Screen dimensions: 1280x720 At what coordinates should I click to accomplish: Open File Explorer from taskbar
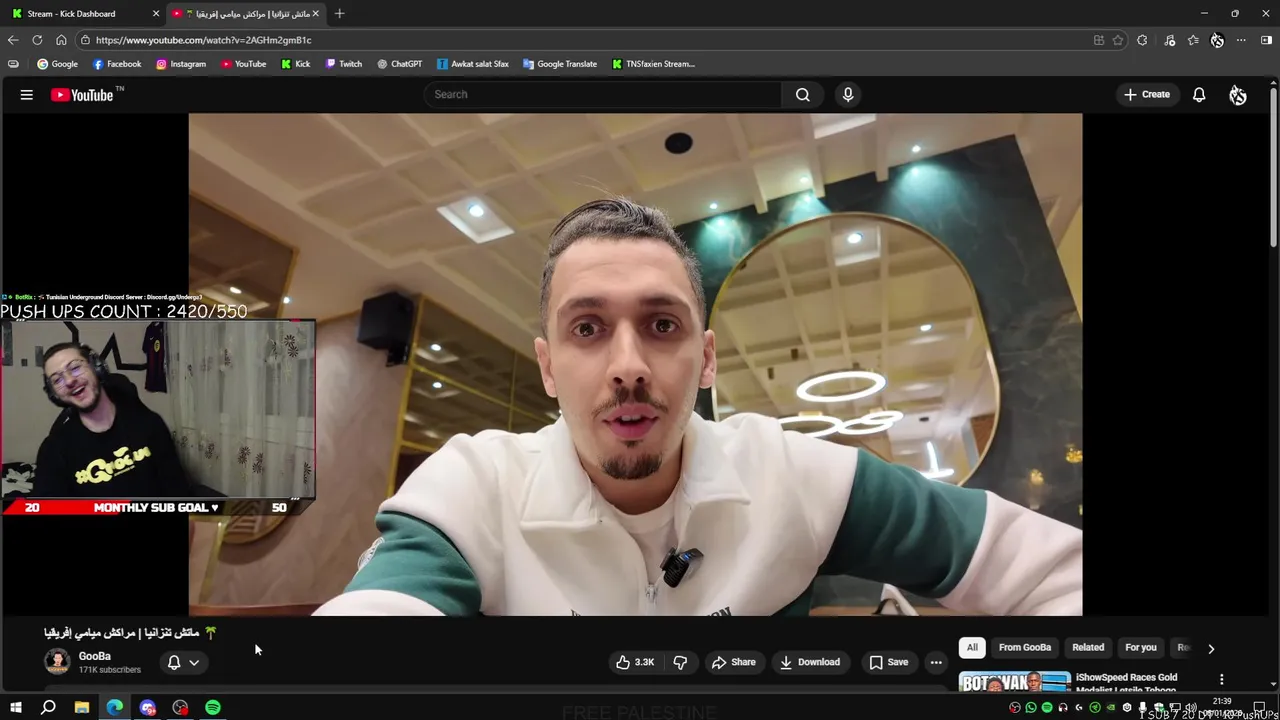click(82, 708)
